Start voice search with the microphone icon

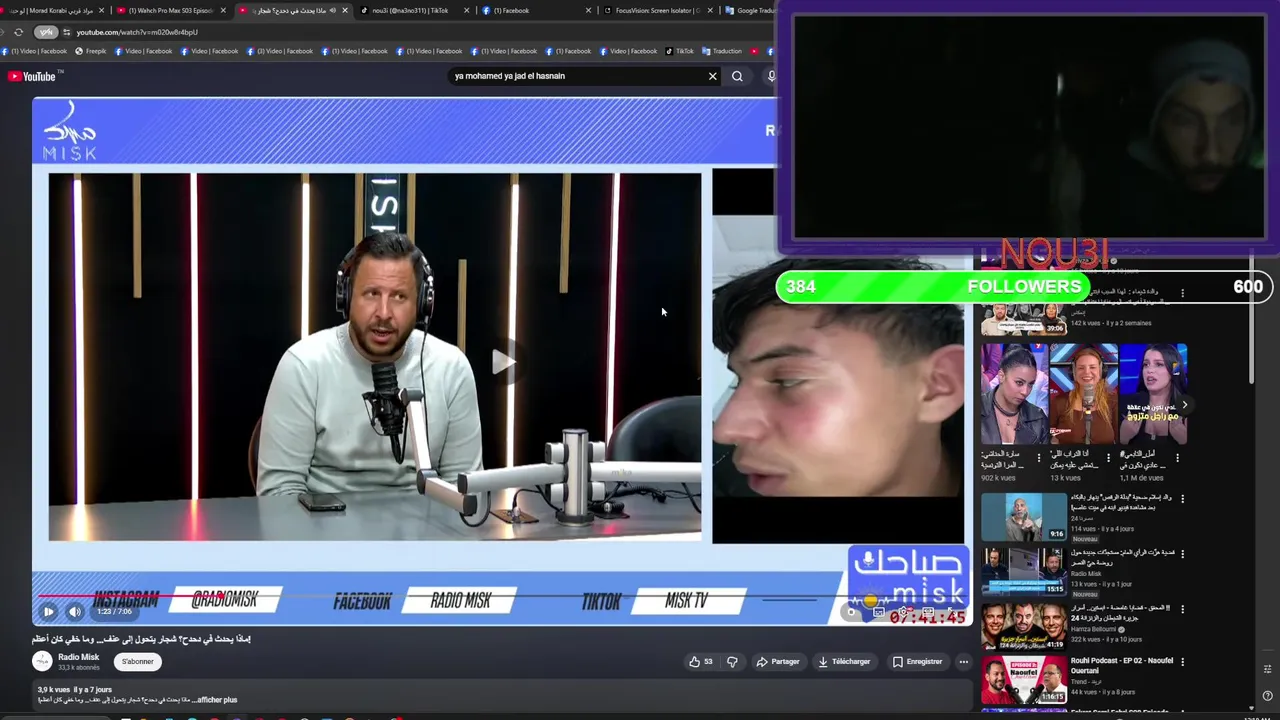point(771,76)
